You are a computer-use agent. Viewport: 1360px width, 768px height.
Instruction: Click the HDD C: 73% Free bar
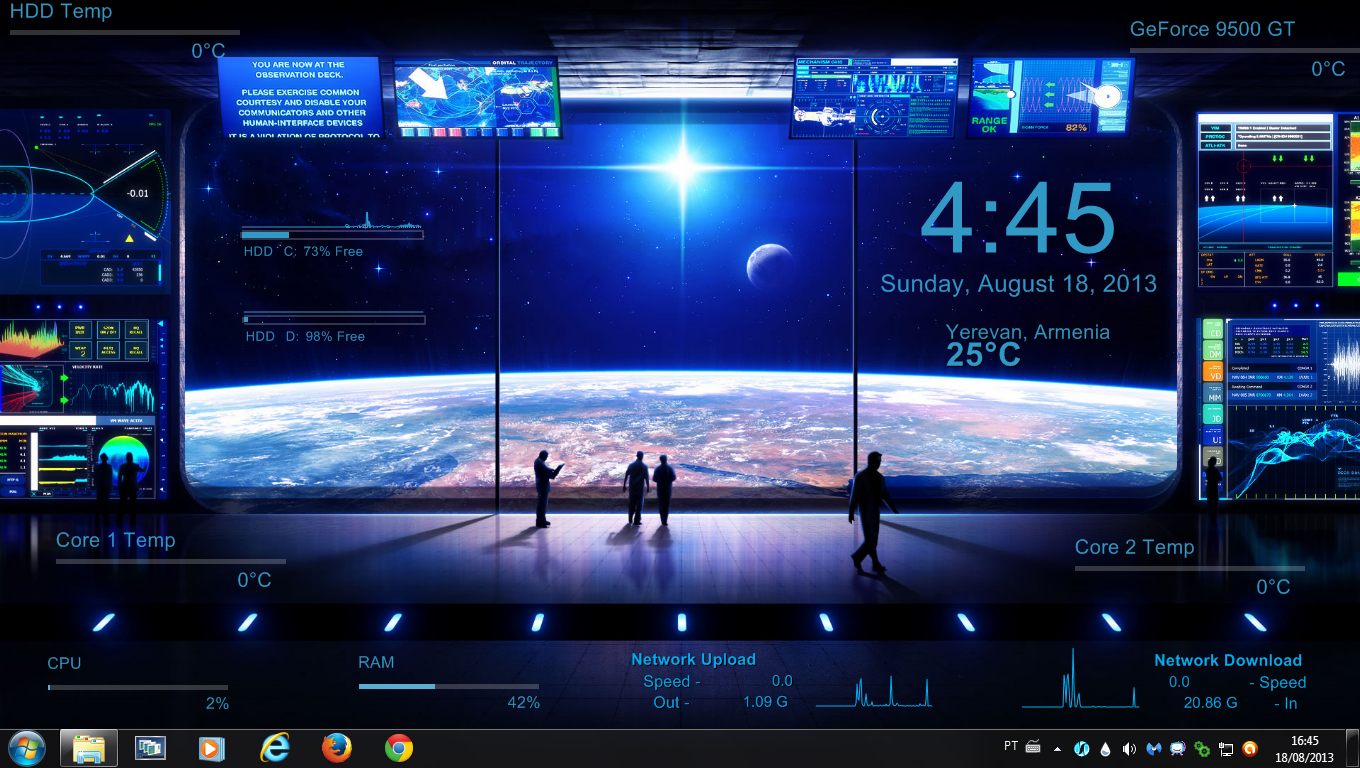[332, 235]
